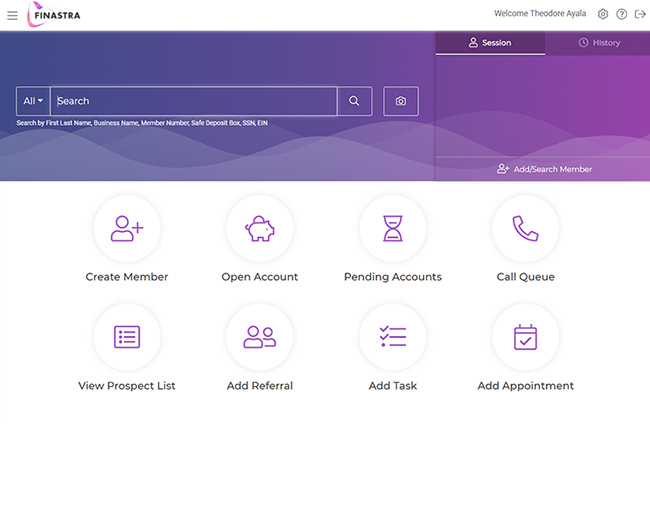Open camera scan search button

click(x=400, y=101)
